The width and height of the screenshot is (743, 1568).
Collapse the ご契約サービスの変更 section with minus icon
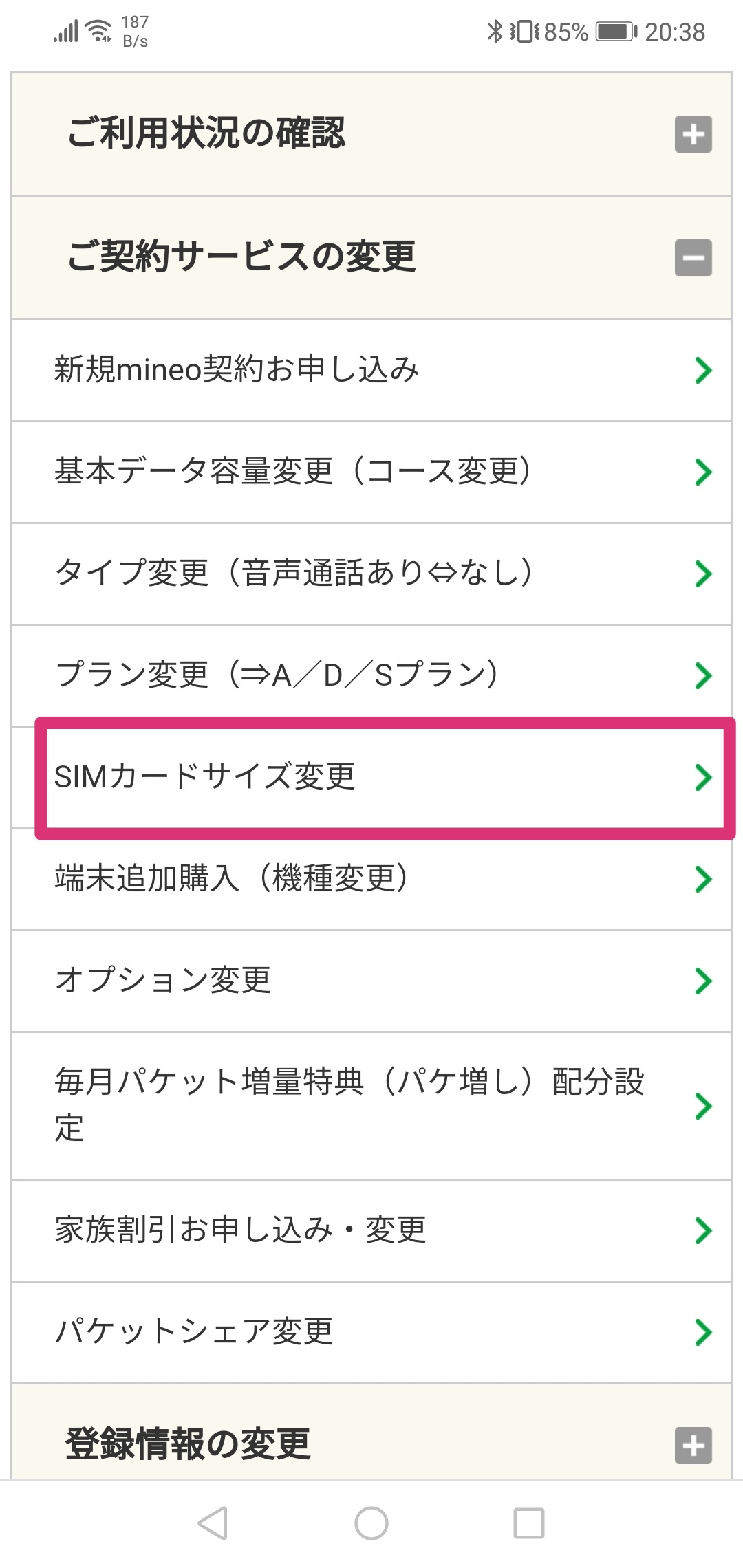[x=693, y=258]
